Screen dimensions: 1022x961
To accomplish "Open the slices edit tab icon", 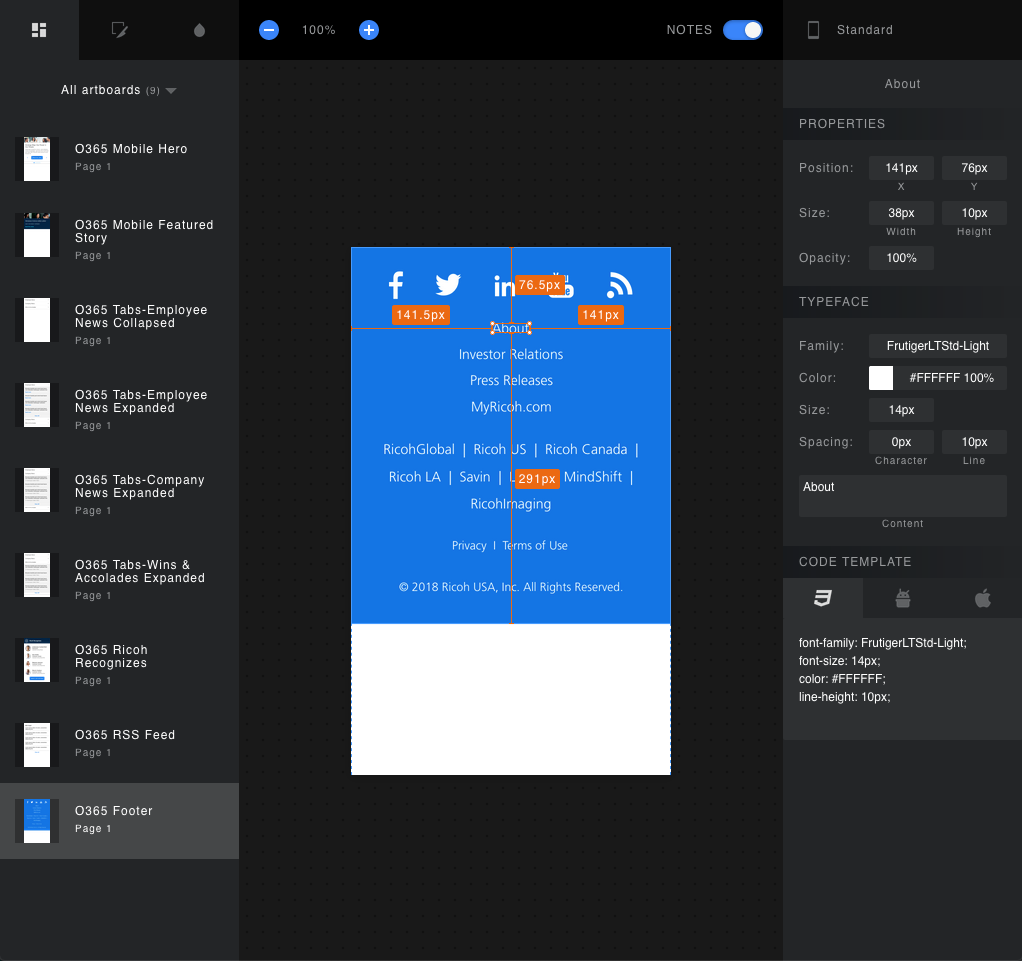I will 119,30.
